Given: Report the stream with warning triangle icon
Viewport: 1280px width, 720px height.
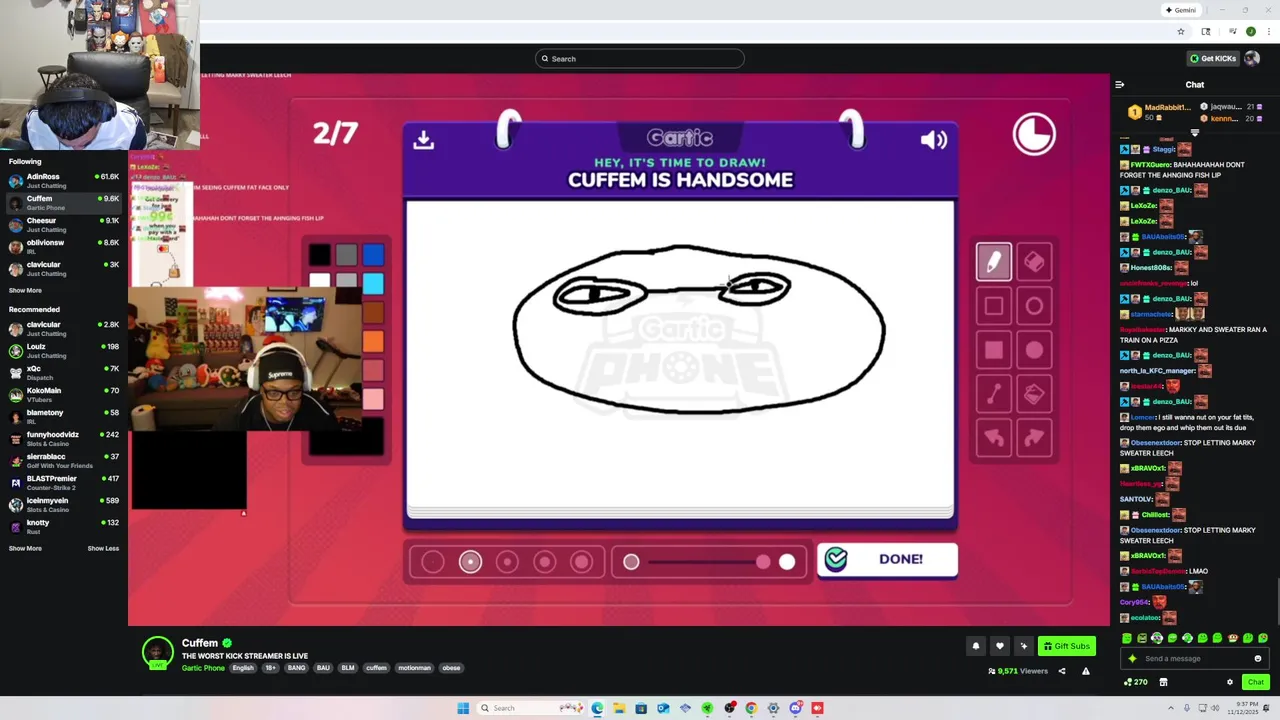Looking at the screenshot, I should point(1086,671).
